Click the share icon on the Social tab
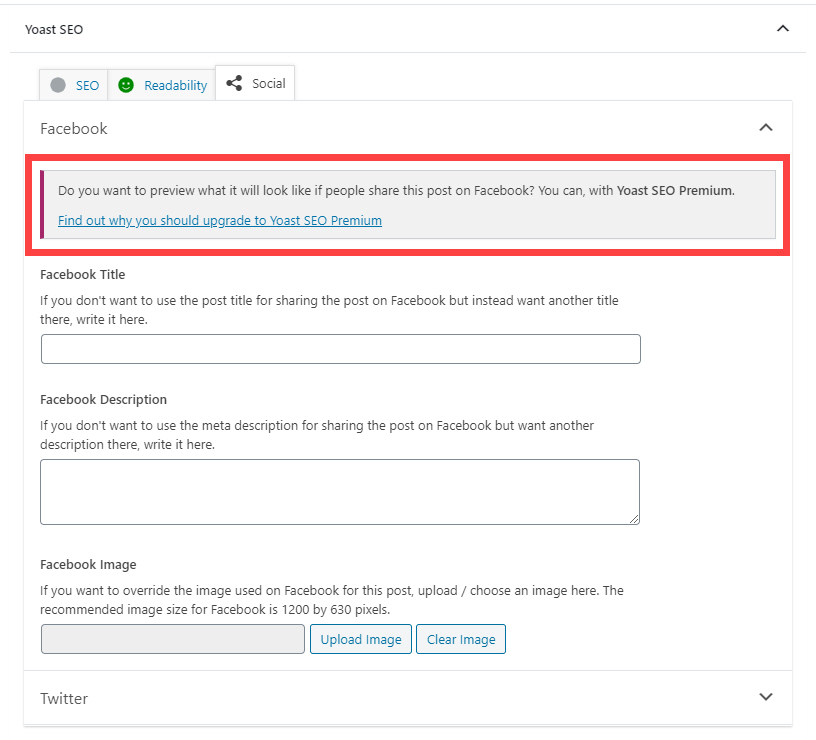 (x=234, y=83)
